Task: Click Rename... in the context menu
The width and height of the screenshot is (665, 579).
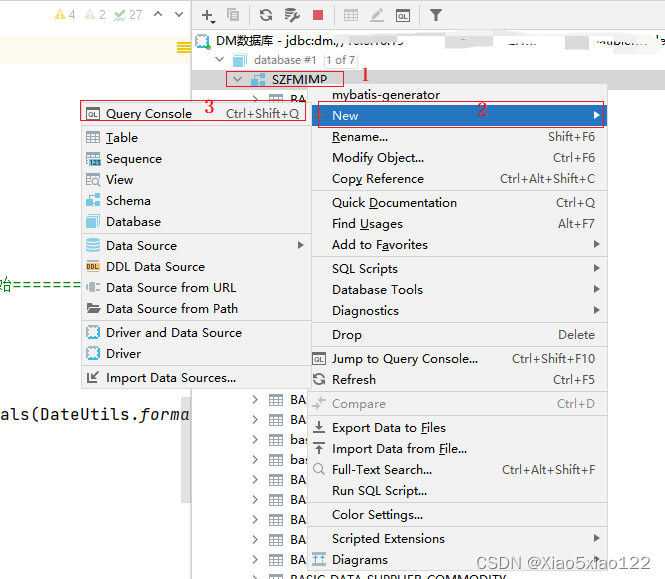Action: click(x=459, y=137)
